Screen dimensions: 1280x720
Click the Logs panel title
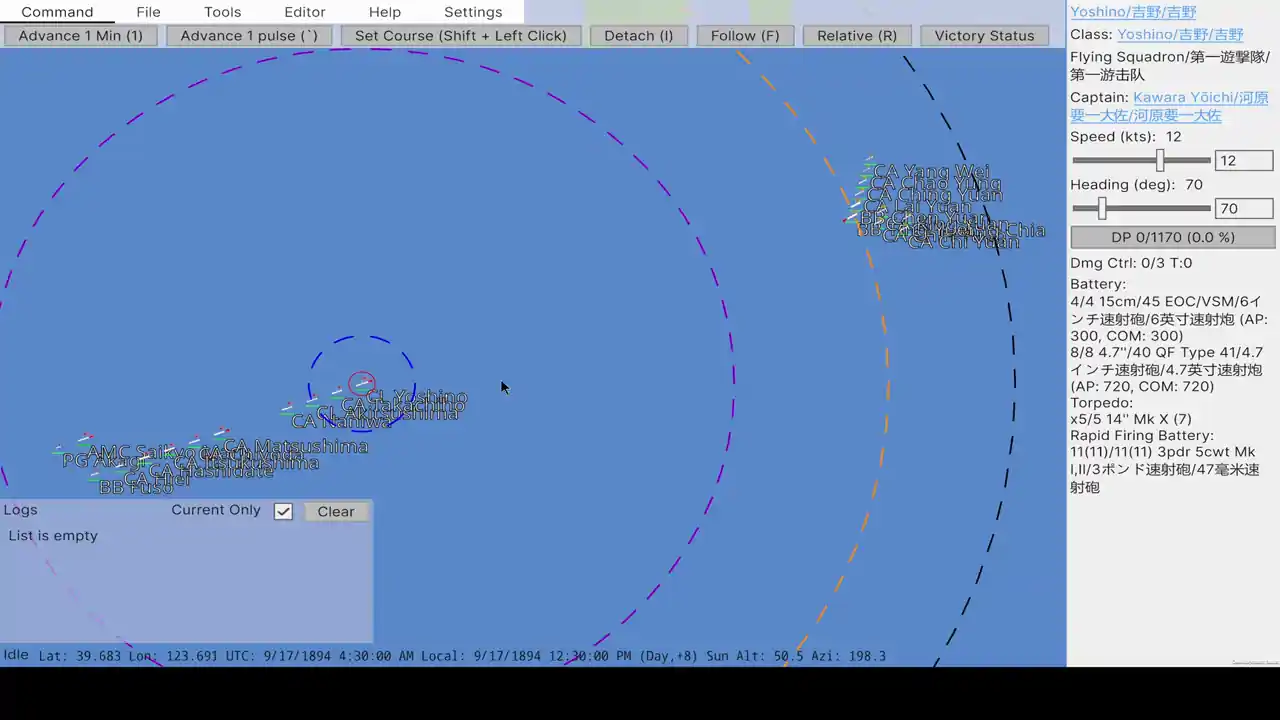(20, 510)
